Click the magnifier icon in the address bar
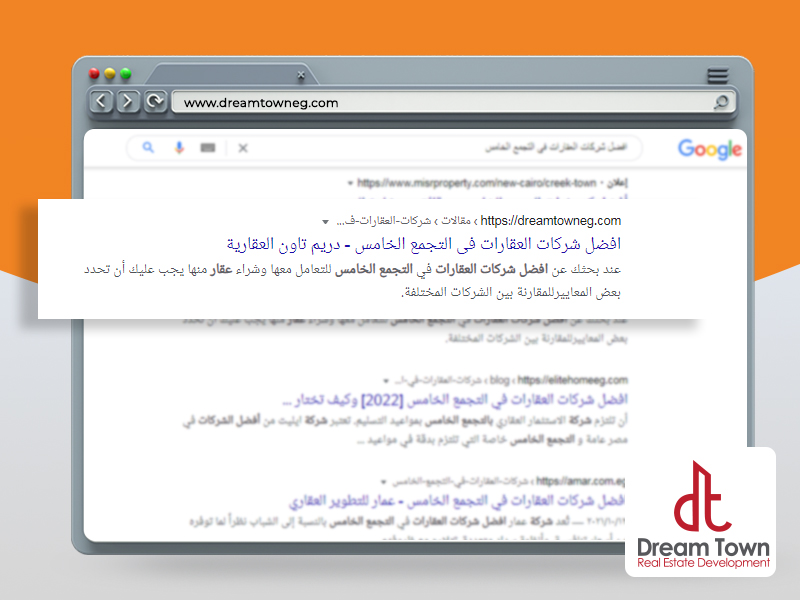Screen dimensions: 800x600 (x=721, y=103)
